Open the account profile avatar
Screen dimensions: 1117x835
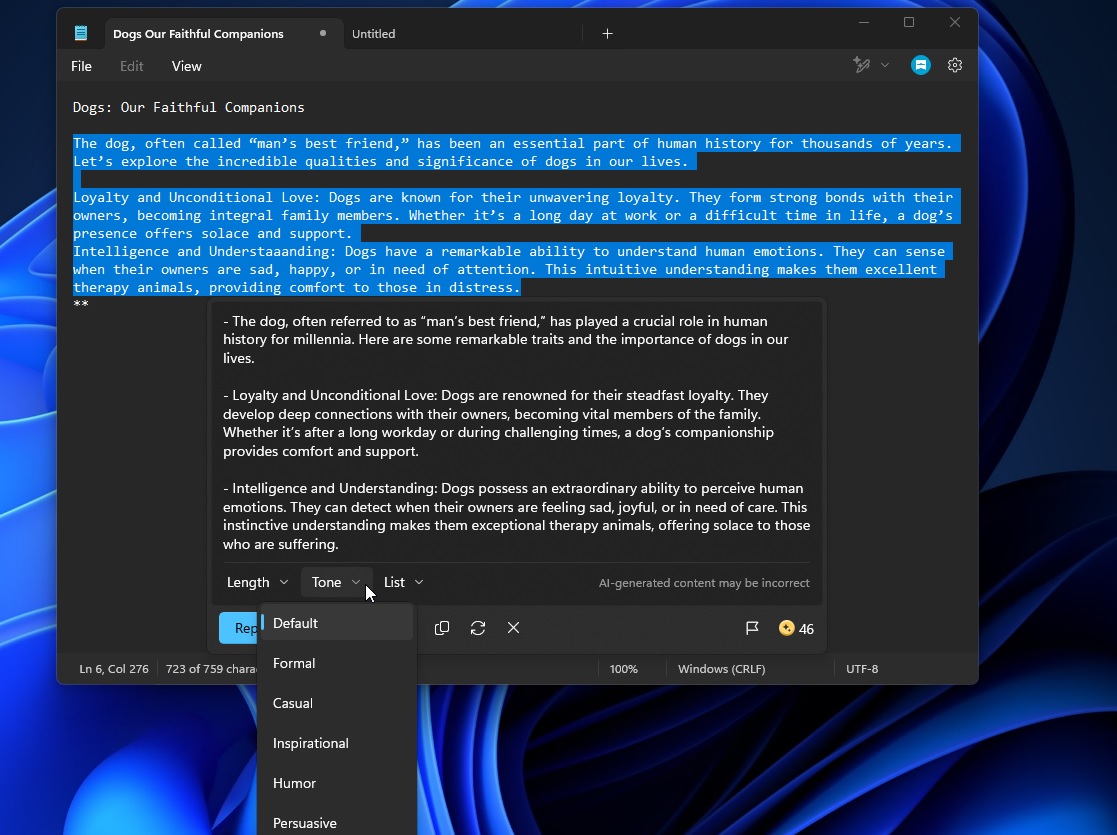pyautogui.click(x=920, y=65)
